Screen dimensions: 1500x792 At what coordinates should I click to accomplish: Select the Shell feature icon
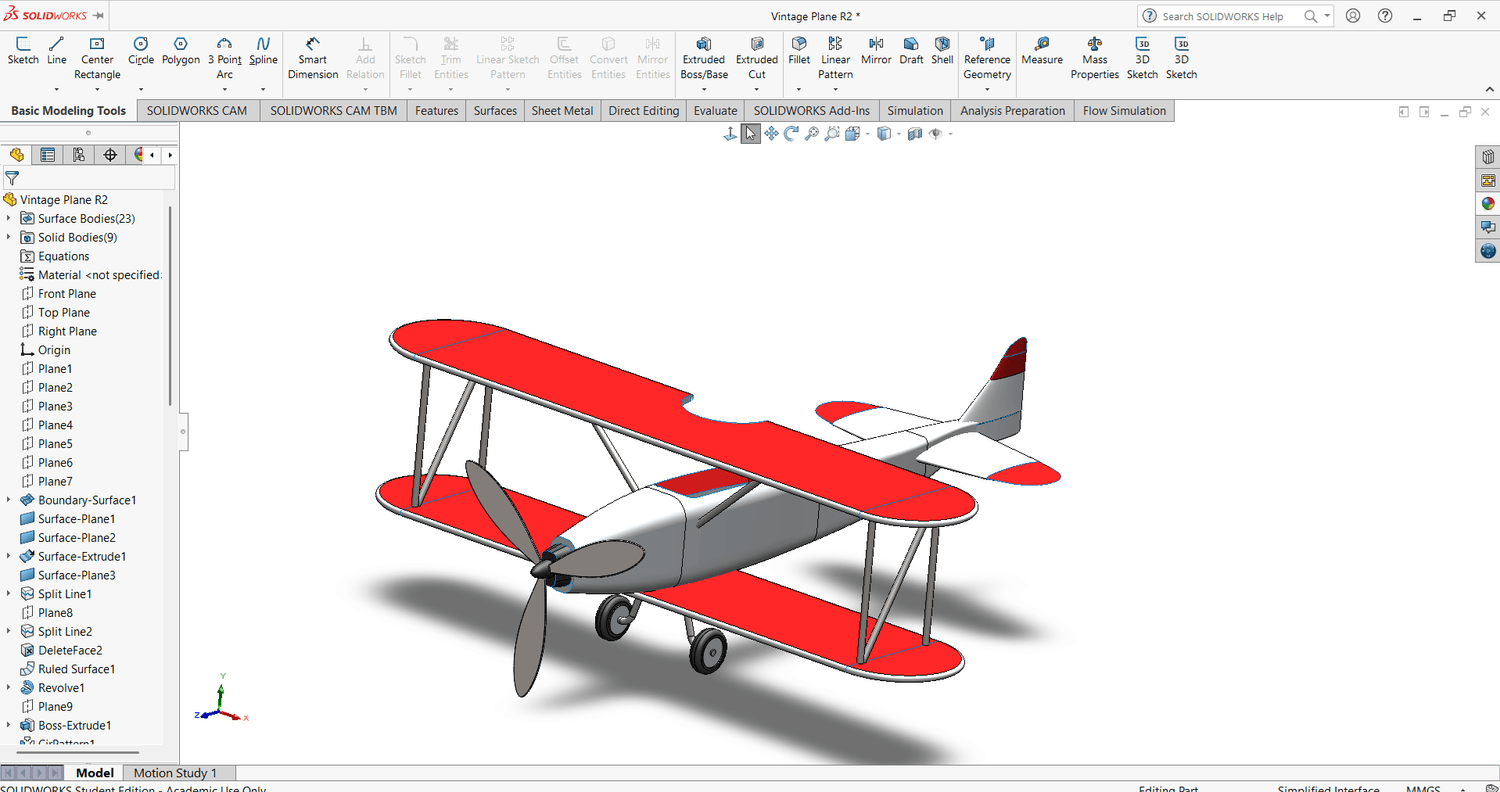pos(942,51)
